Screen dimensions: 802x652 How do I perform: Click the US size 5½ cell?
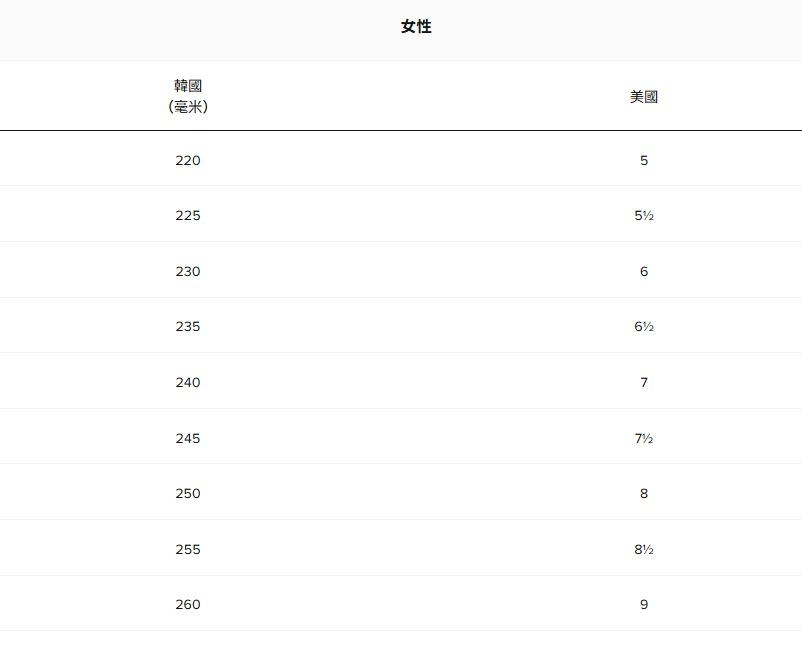(644, 215)
